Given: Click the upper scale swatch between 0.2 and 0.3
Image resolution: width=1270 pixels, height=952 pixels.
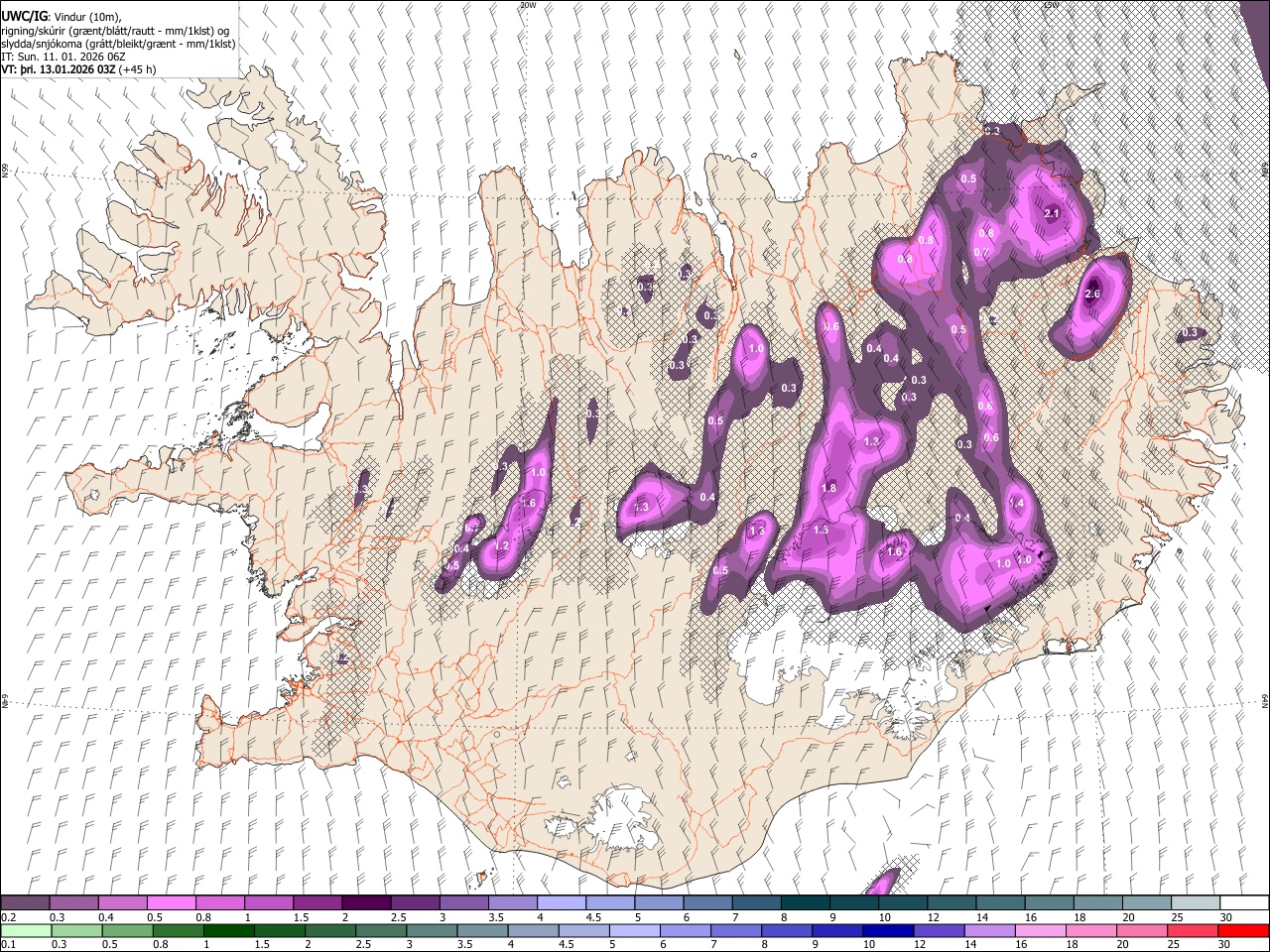Looking at the screenshot, I should click(25, 903).
